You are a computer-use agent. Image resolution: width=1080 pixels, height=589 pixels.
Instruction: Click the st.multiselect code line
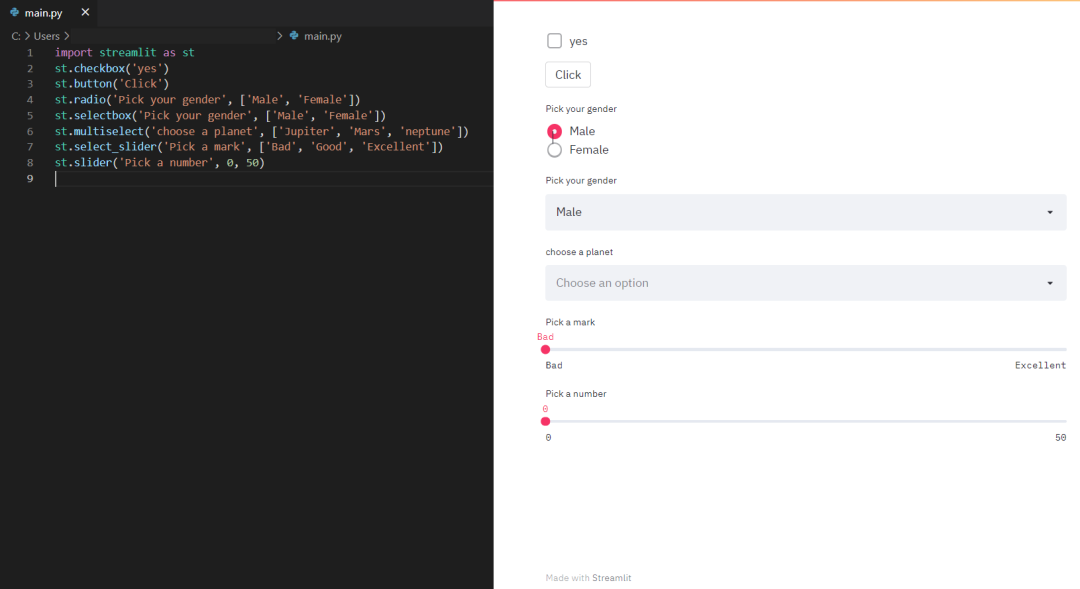coord(262,131)
